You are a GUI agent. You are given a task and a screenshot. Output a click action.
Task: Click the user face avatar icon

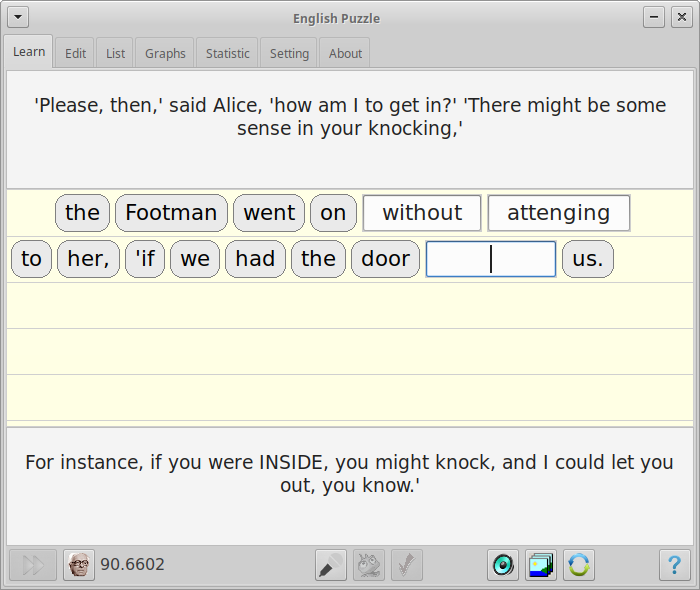(79, 565)
